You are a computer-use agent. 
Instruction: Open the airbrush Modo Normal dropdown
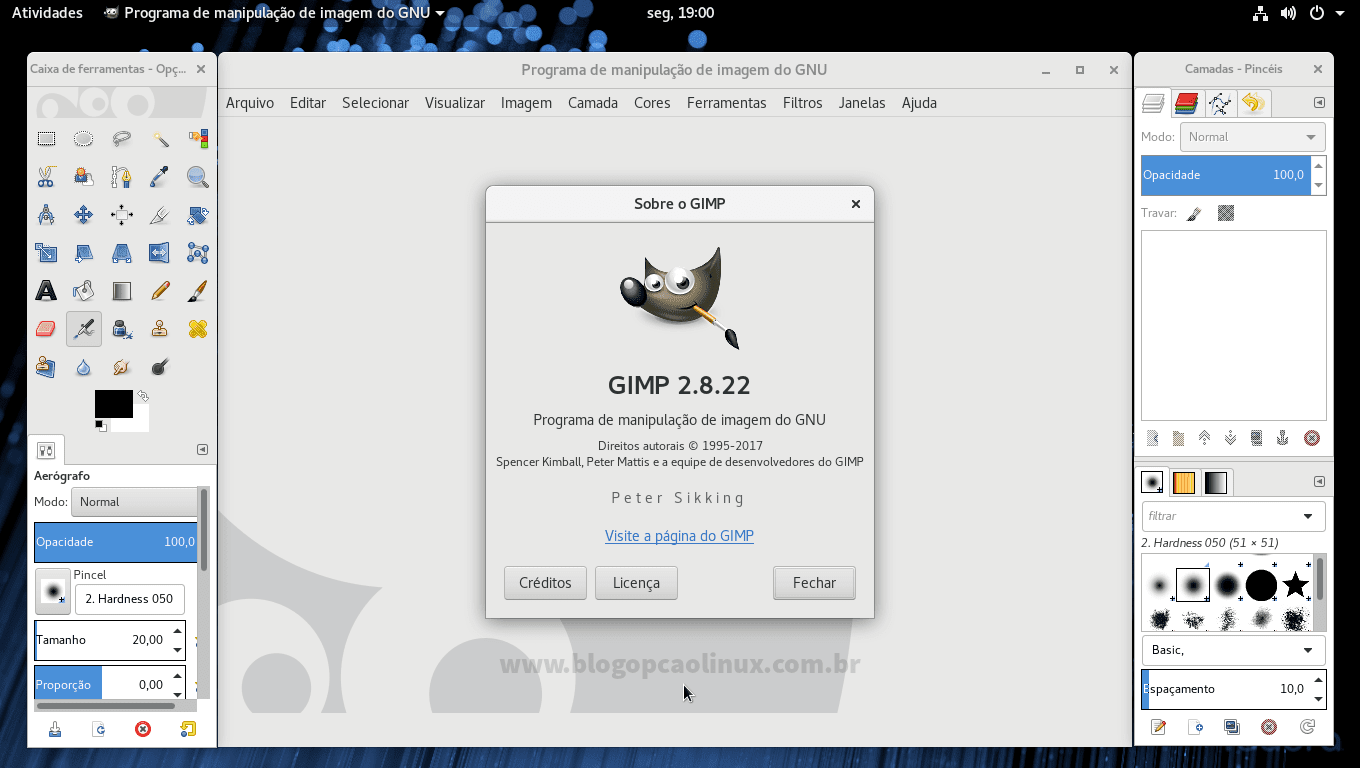click(134, 502)
